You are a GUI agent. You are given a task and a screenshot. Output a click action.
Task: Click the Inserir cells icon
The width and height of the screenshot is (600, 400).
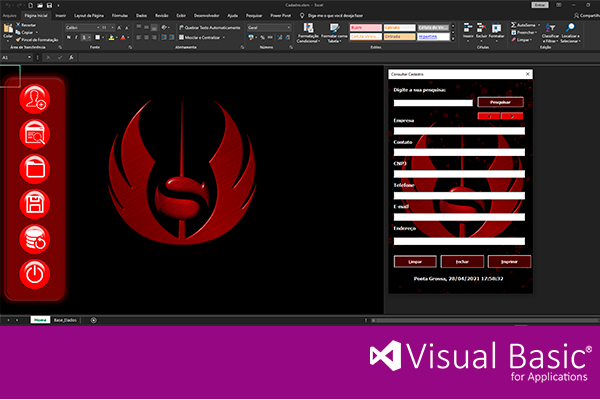tap(468, 28)
